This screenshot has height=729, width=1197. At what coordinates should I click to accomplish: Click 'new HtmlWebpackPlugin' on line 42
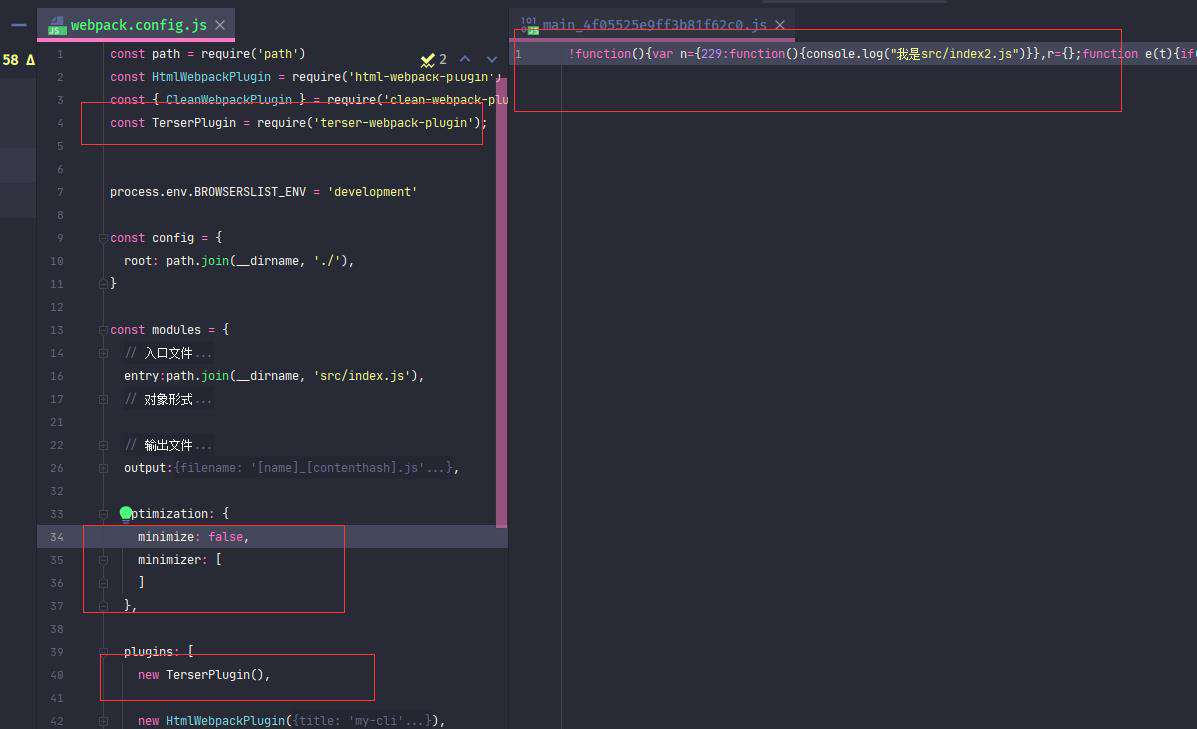point(211,721)
